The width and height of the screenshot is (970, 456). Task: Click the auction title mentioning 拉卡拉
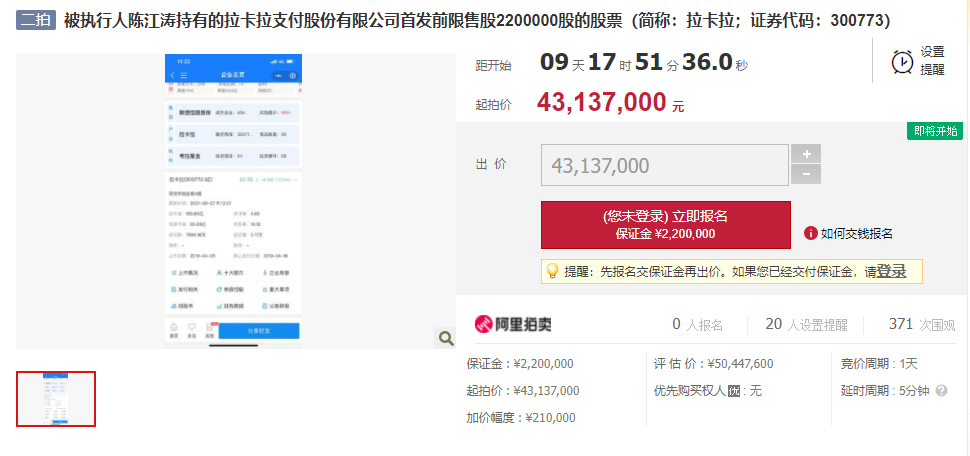coord(477,20)
